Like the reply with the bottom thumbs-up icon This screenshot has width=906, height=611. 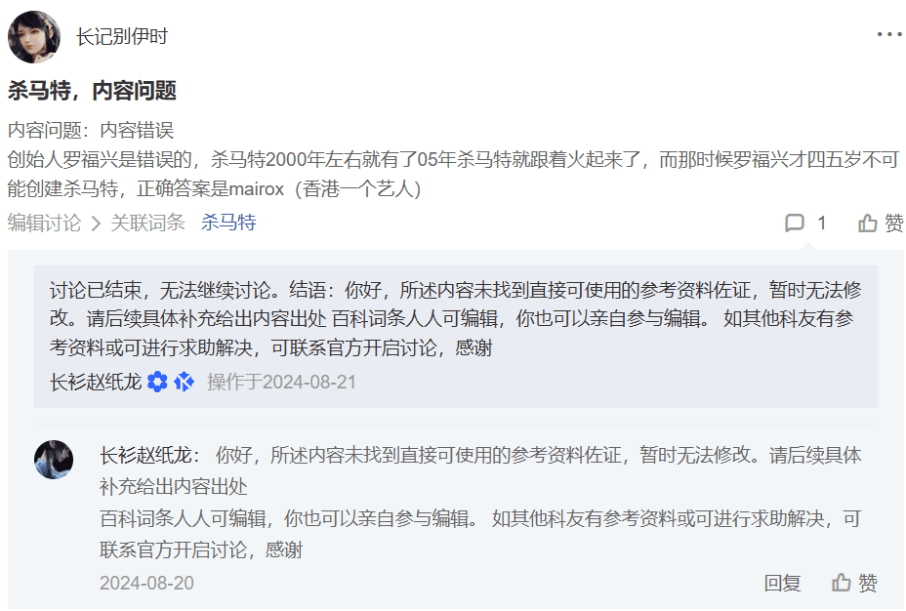coord(841,583)
